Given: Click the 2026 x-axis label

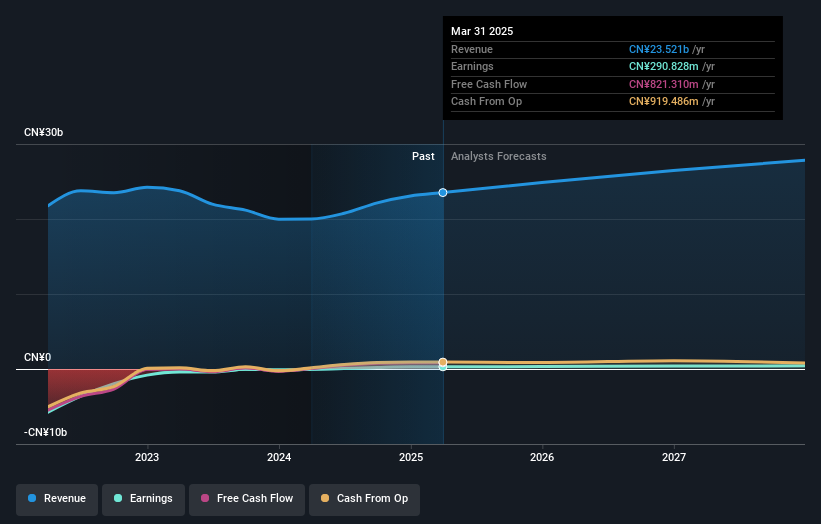Looking at the screenshot, I should [542, 457].
